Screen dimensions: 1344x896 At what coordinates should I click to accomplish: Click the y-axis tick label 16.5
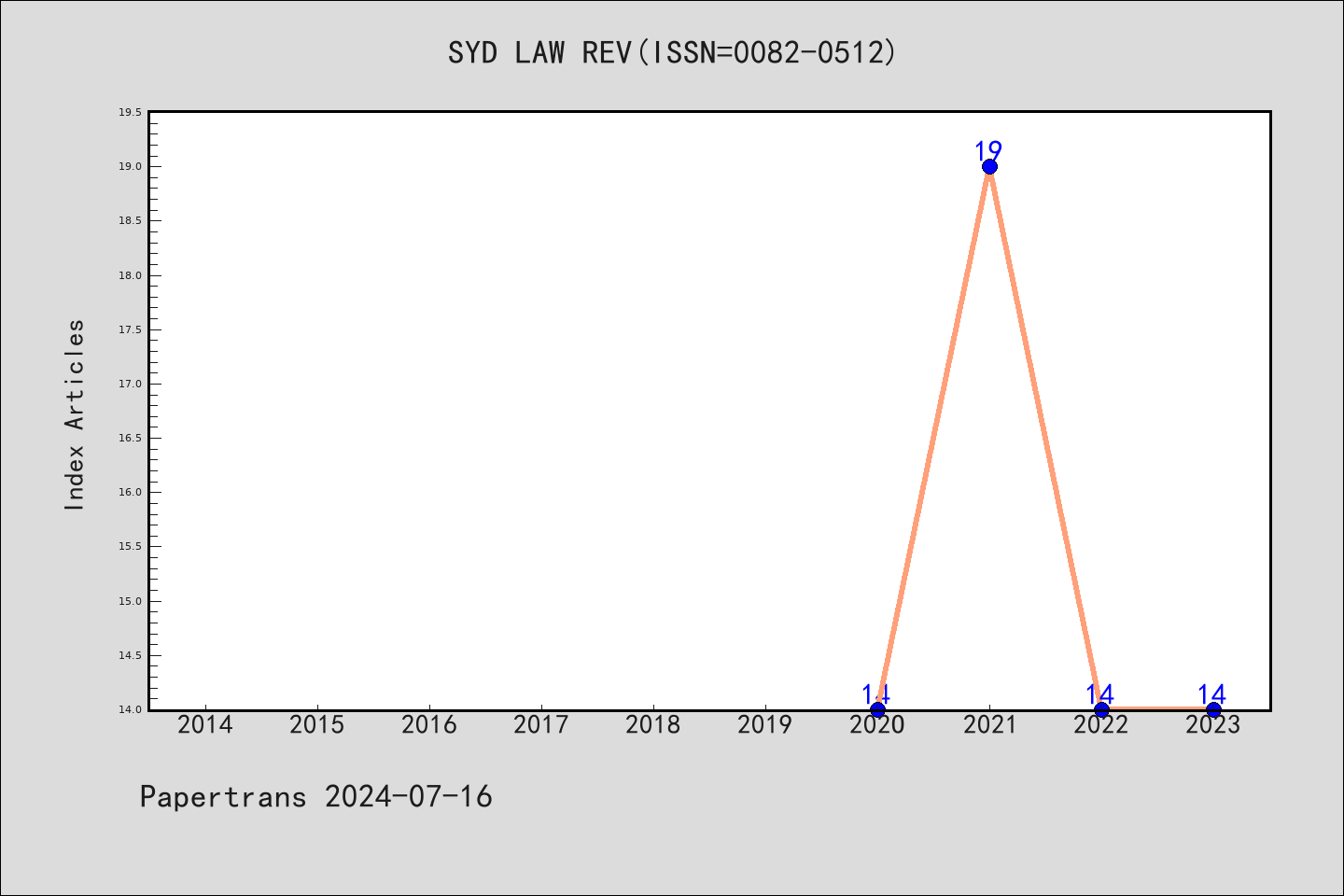[130, 438]
